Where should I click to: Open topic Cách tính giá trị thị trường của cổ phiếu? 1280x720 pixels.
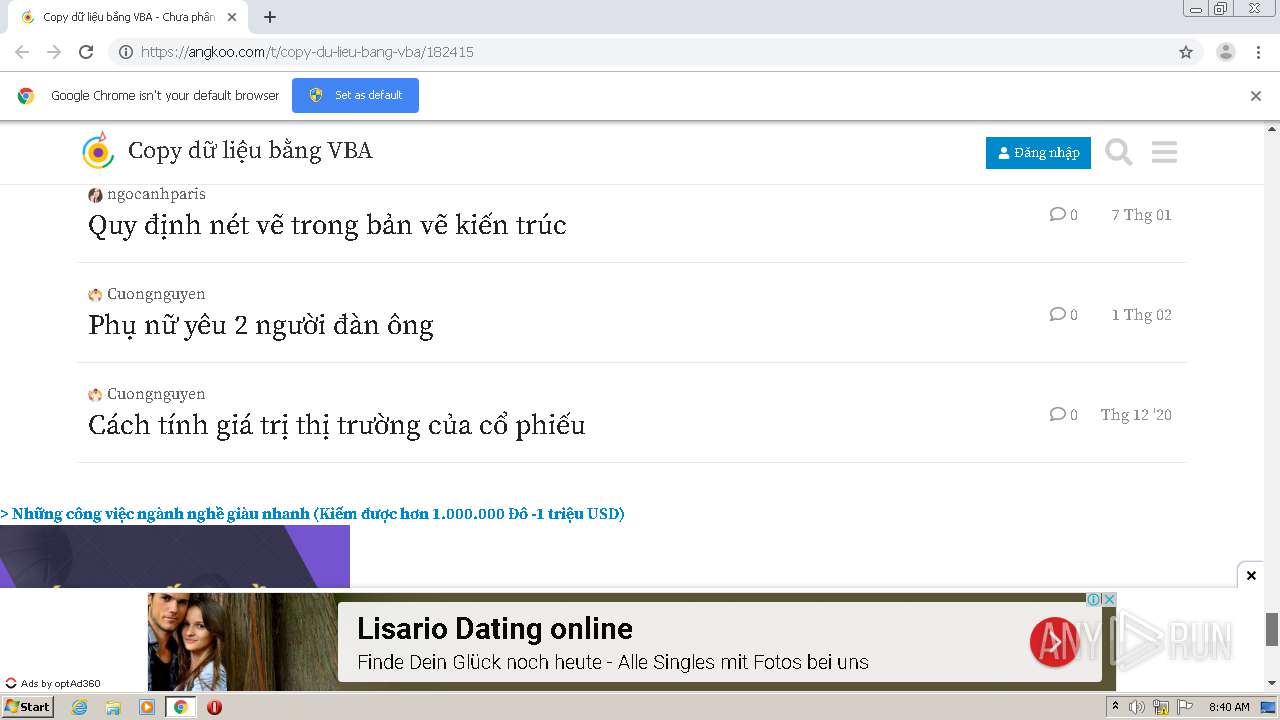(337, 425)
